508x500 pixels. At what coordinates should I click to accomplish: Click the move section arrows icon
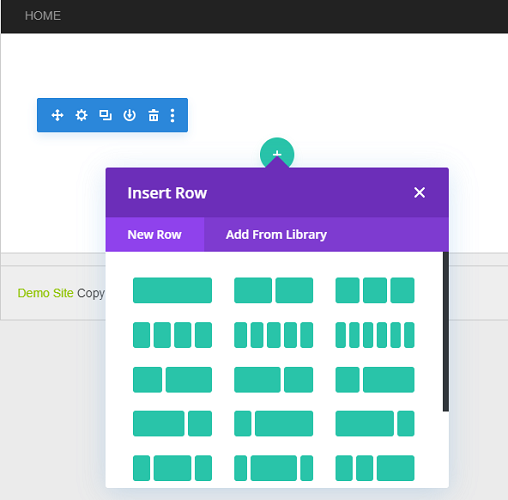57,115
